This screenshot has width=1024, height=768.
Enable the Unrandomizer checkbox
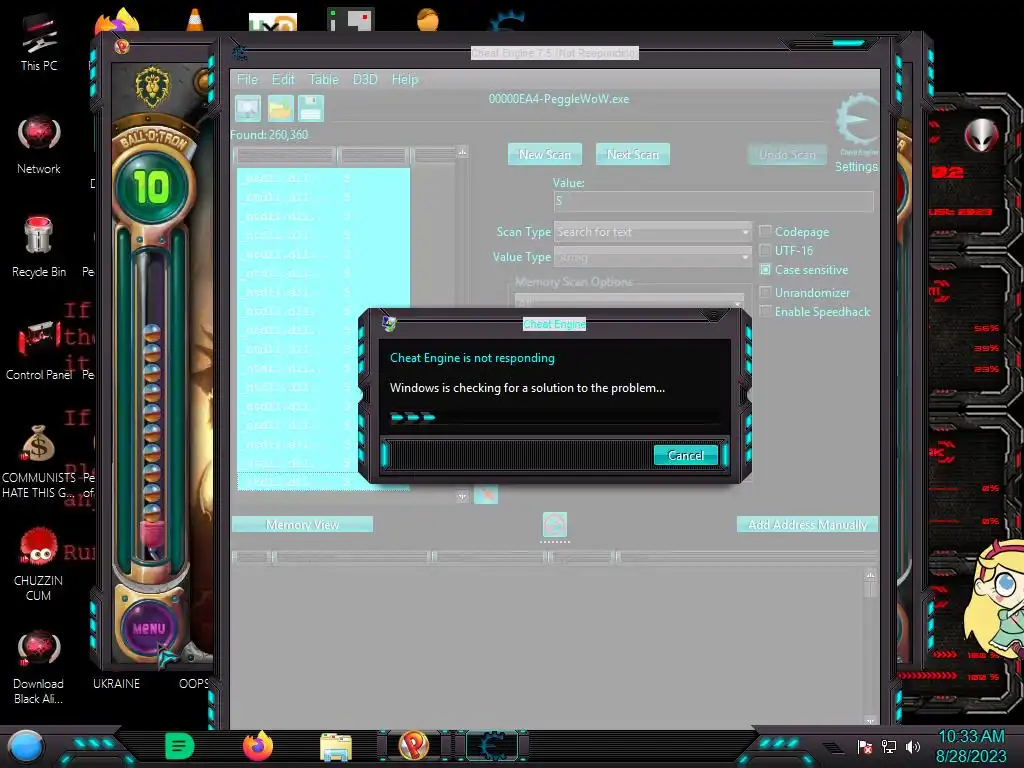(765, 293)
